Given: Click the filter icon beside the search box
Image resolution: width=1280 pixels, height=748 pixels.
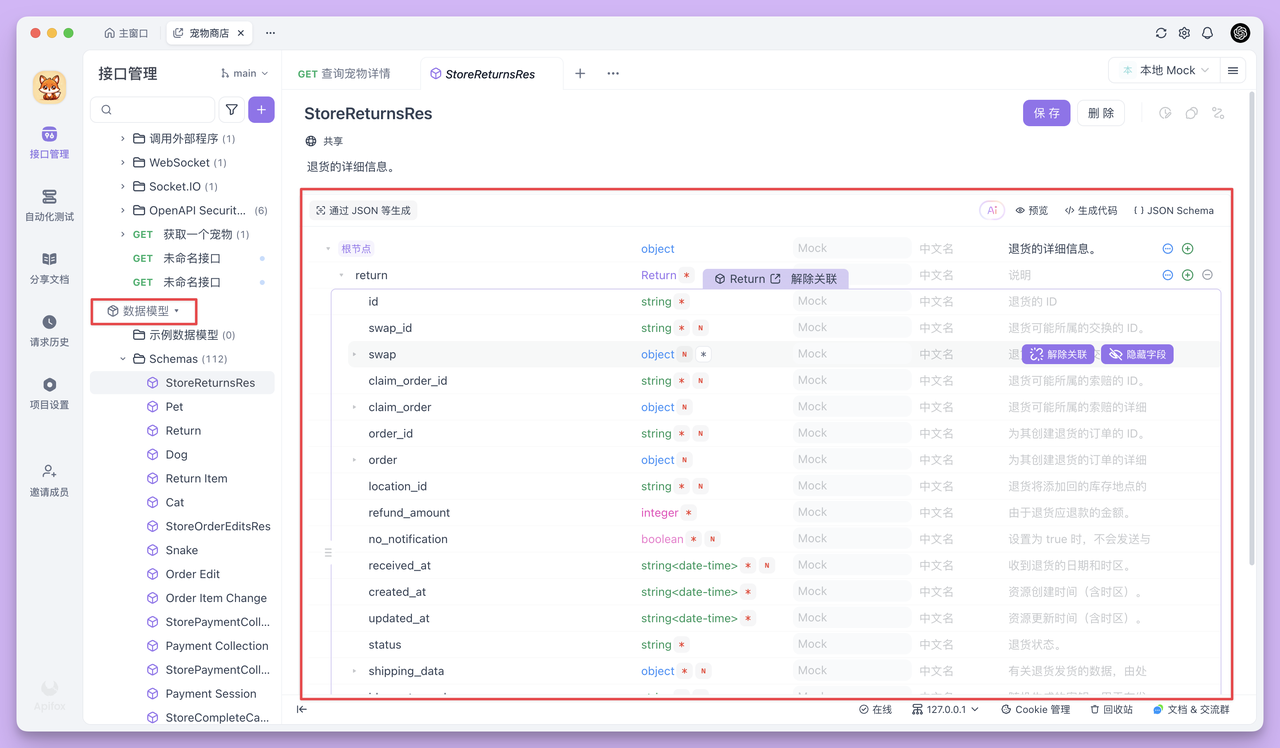Looking at the screenshot, I should pos(232,110).
